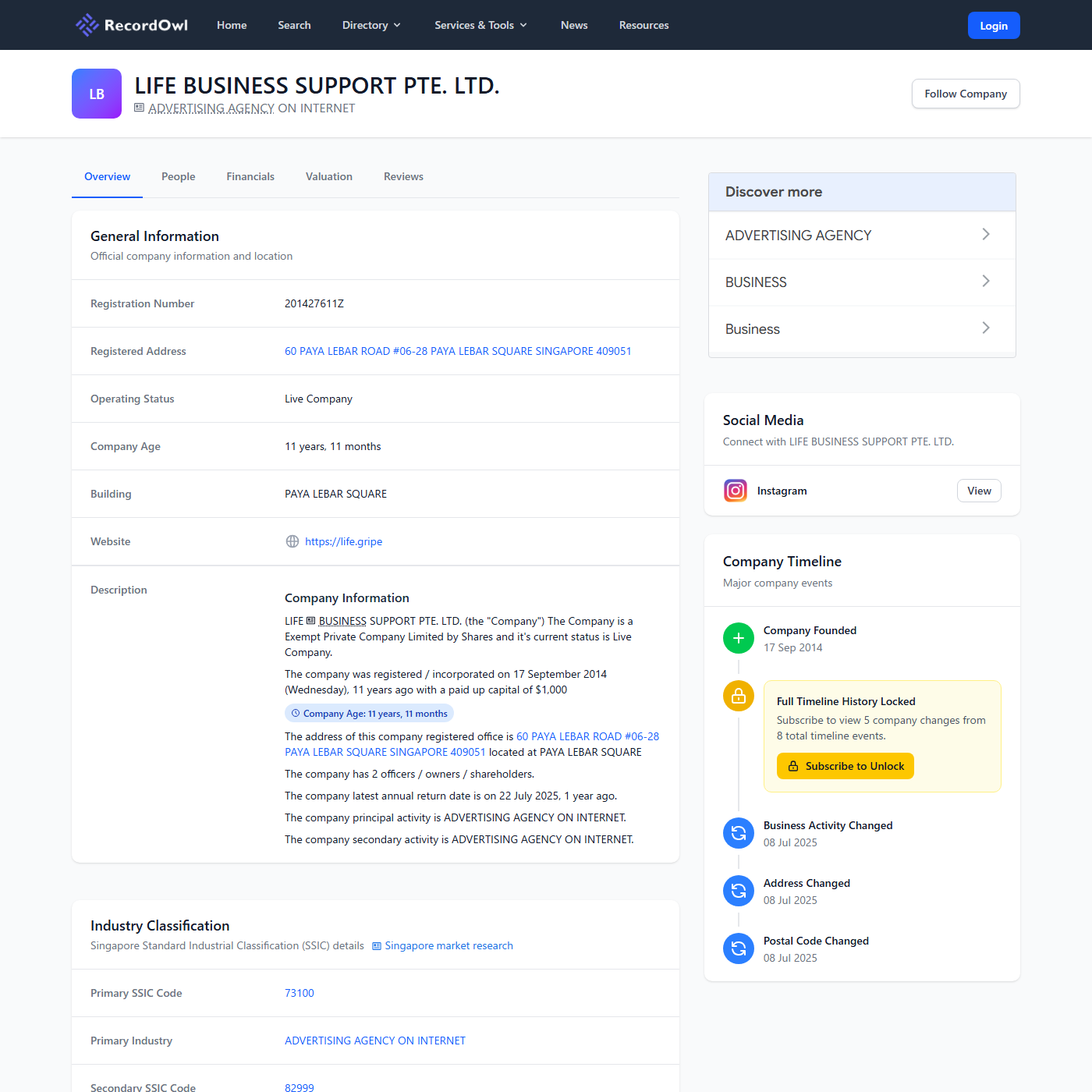Screen dimensions: 1092x1092
Task: Go to Home in the navbar
Action: pyautogui.click(x=232, y=25)
